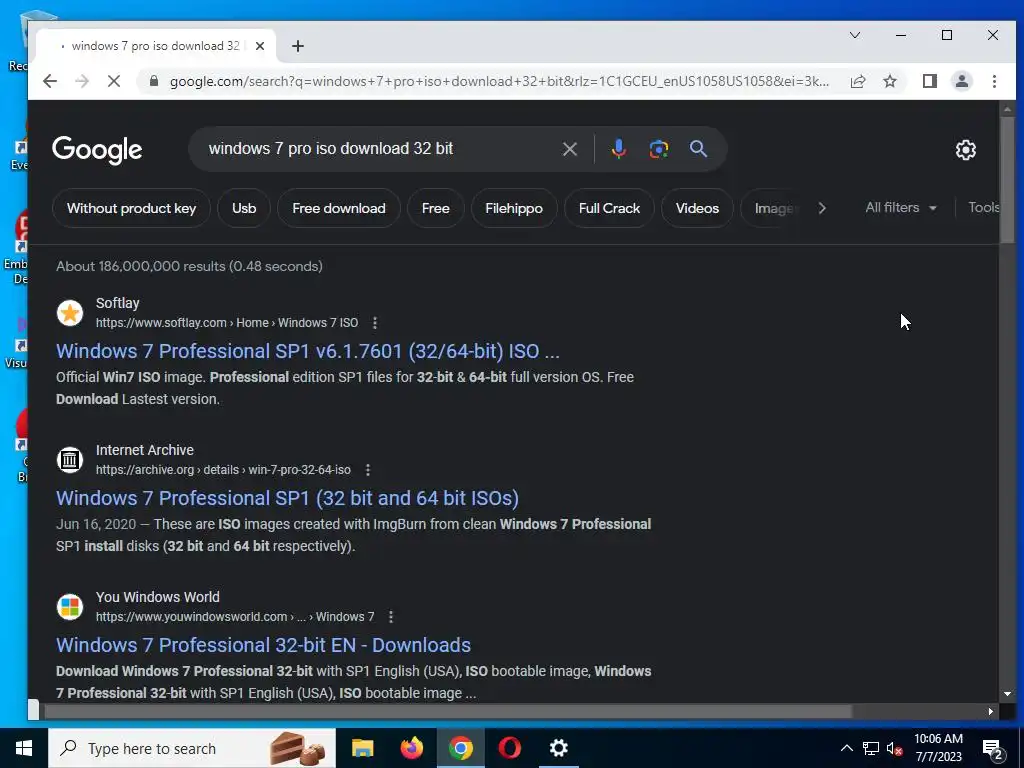Image resolution: width=1024 pixels, height=768 pixels.
Task: Open Windows 7 Professional 32-bit EN Downloads result
Action: [x=263, y=645]
